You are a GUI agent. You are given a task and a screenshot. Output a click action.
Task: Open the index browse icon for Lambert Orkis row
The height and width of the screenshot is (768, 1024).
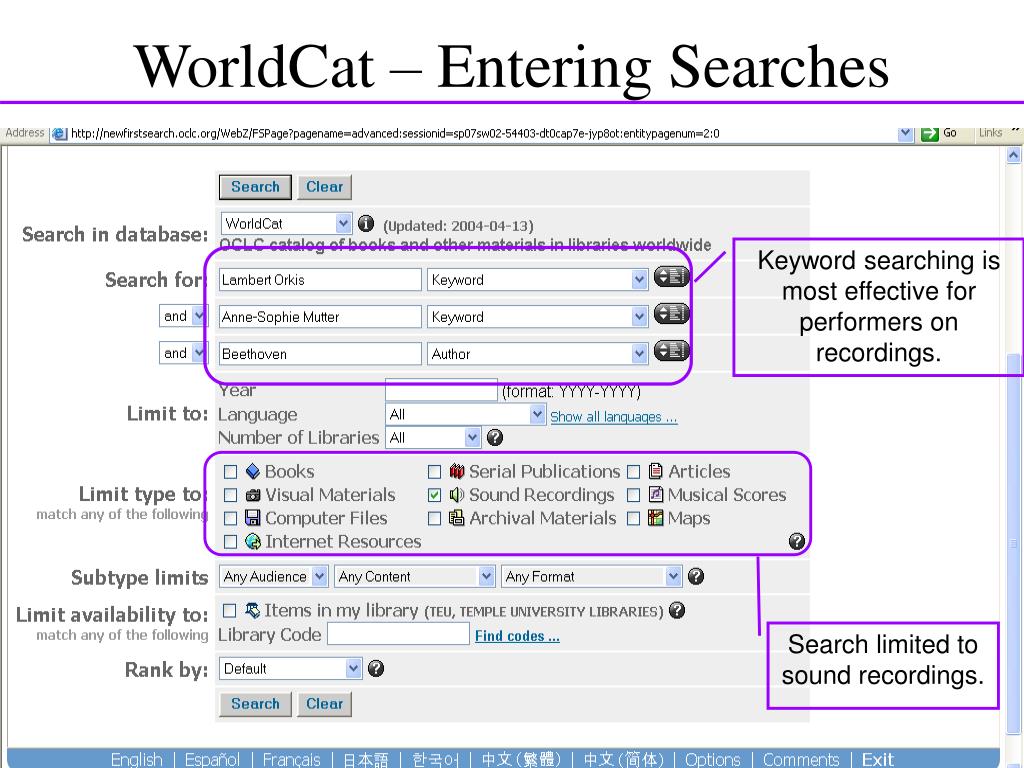coord(671,278)
